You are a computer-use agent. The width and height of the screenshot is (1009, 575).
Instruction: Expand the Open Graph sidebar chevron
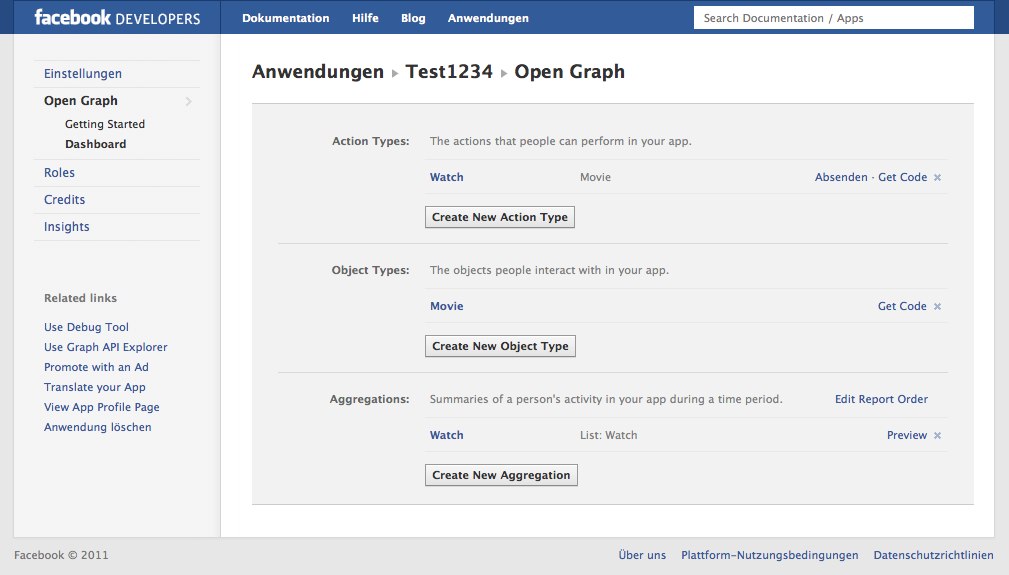tap(189, 101)
